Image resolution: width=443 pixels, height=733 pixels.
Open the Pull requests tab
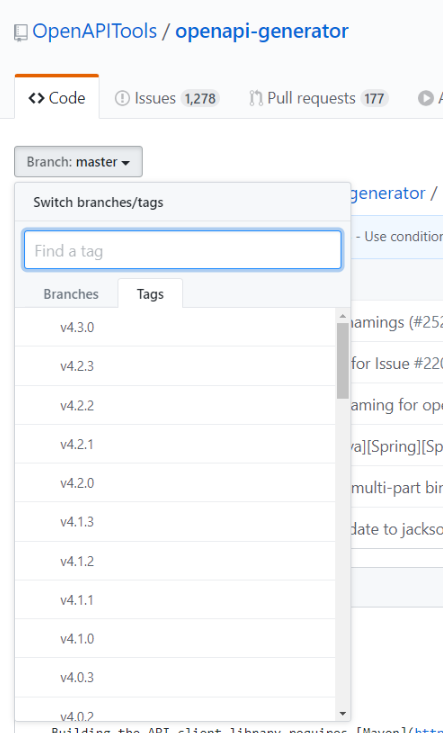319,98
